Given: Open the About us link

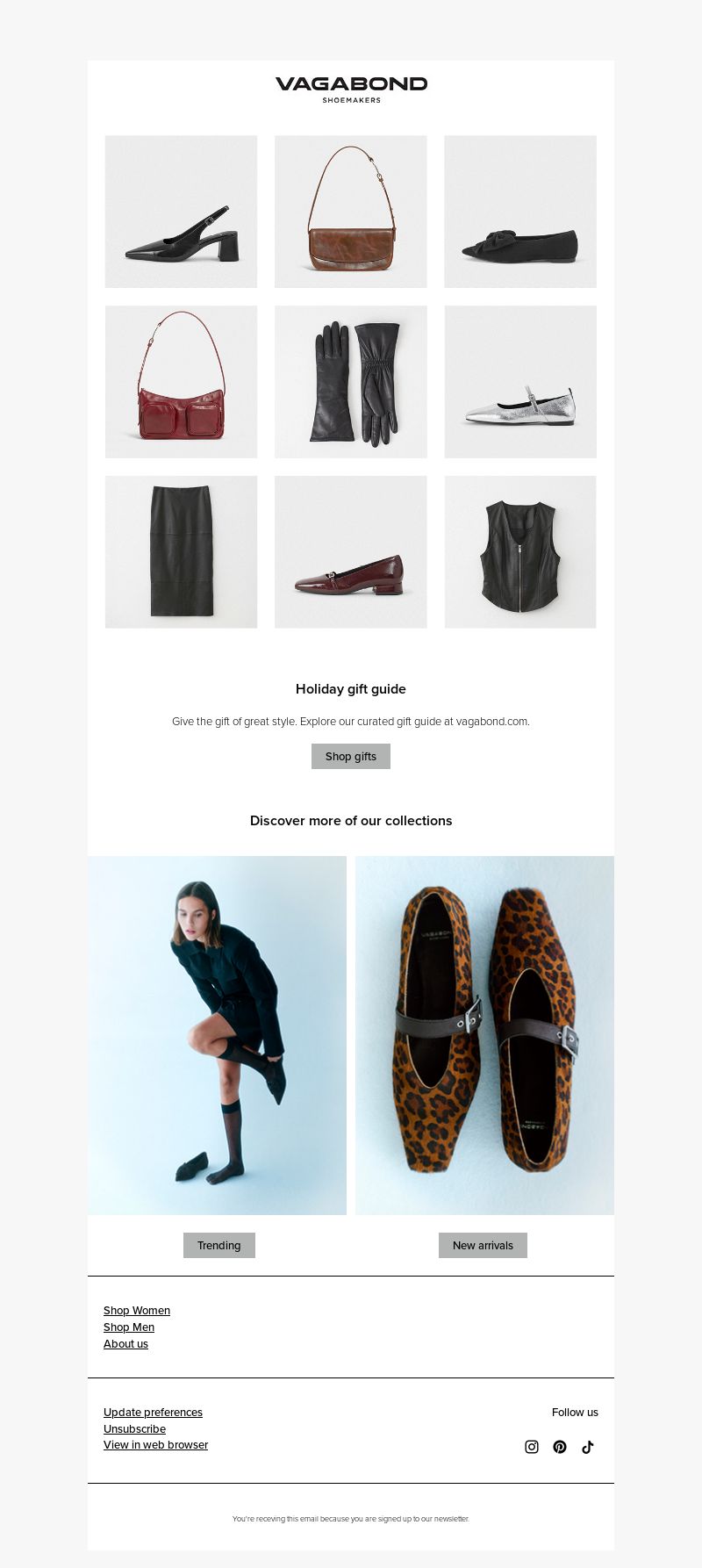Looking at the screenshot, I should pyautogui.click(x=125, y=1344).
